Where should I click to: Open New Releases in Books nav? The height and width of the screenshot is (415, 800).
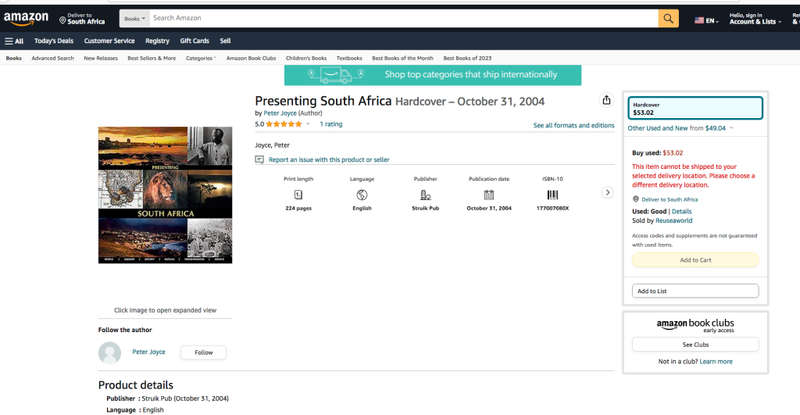click(x=101, y=58)
